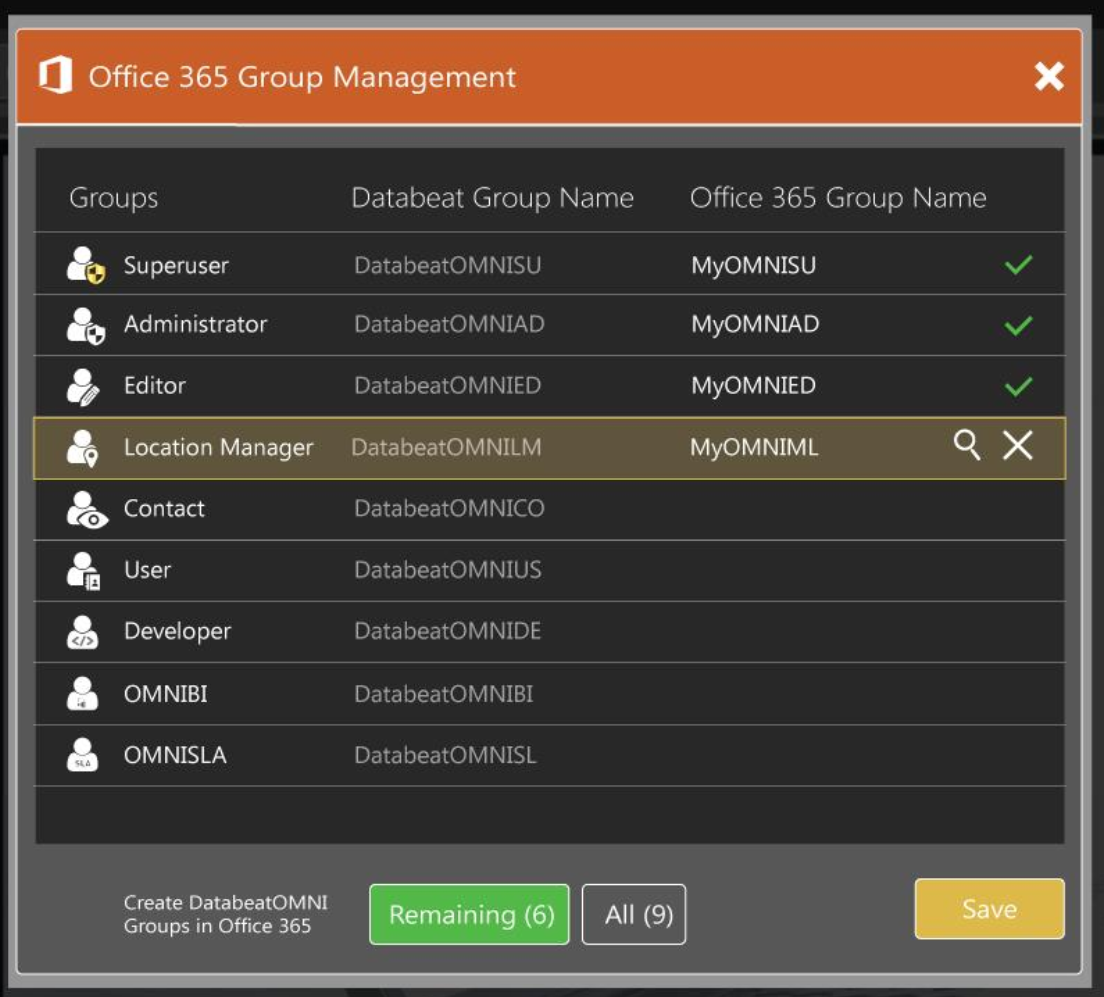Click the OMNIBI group icon

pyautogui.click(x=82, y=694)
